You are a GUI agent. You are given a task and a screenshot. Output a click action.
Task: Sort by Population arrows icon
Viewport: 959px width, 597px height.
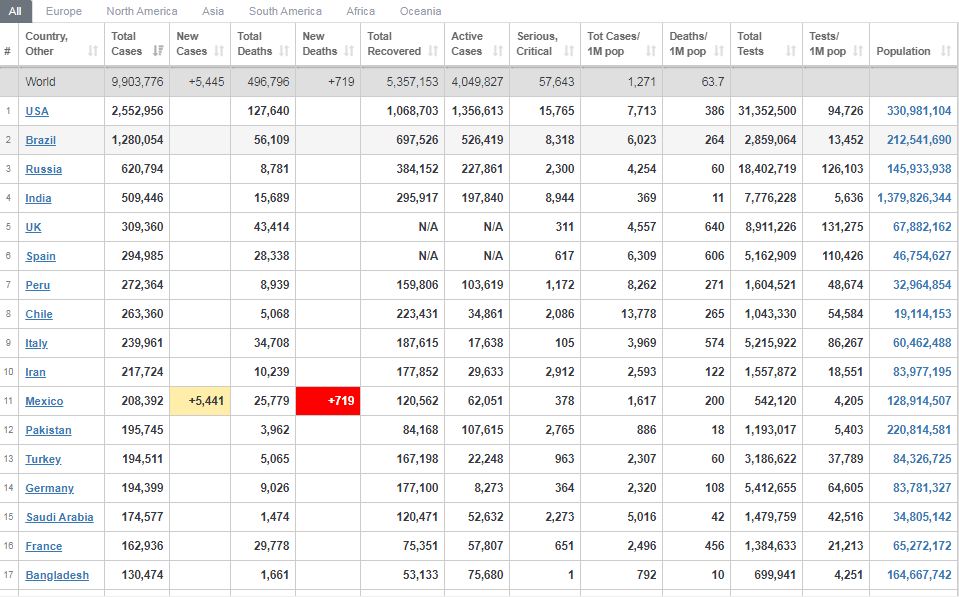point(946,51)
